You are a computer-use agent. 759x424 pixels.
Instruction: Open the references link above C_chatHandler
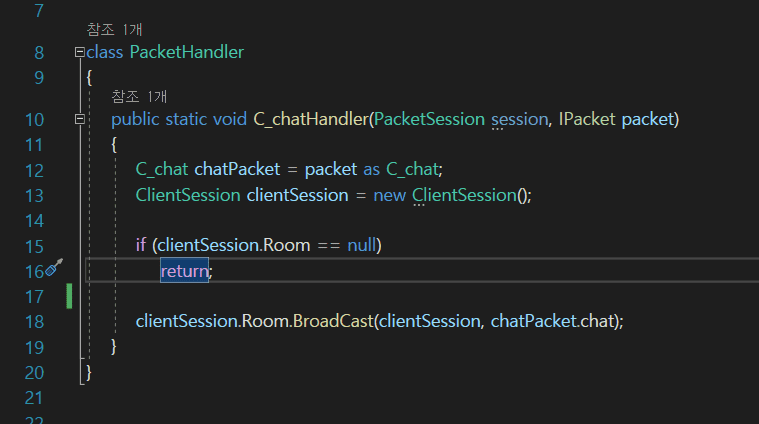pyautogui.click(x=139, y=96)
